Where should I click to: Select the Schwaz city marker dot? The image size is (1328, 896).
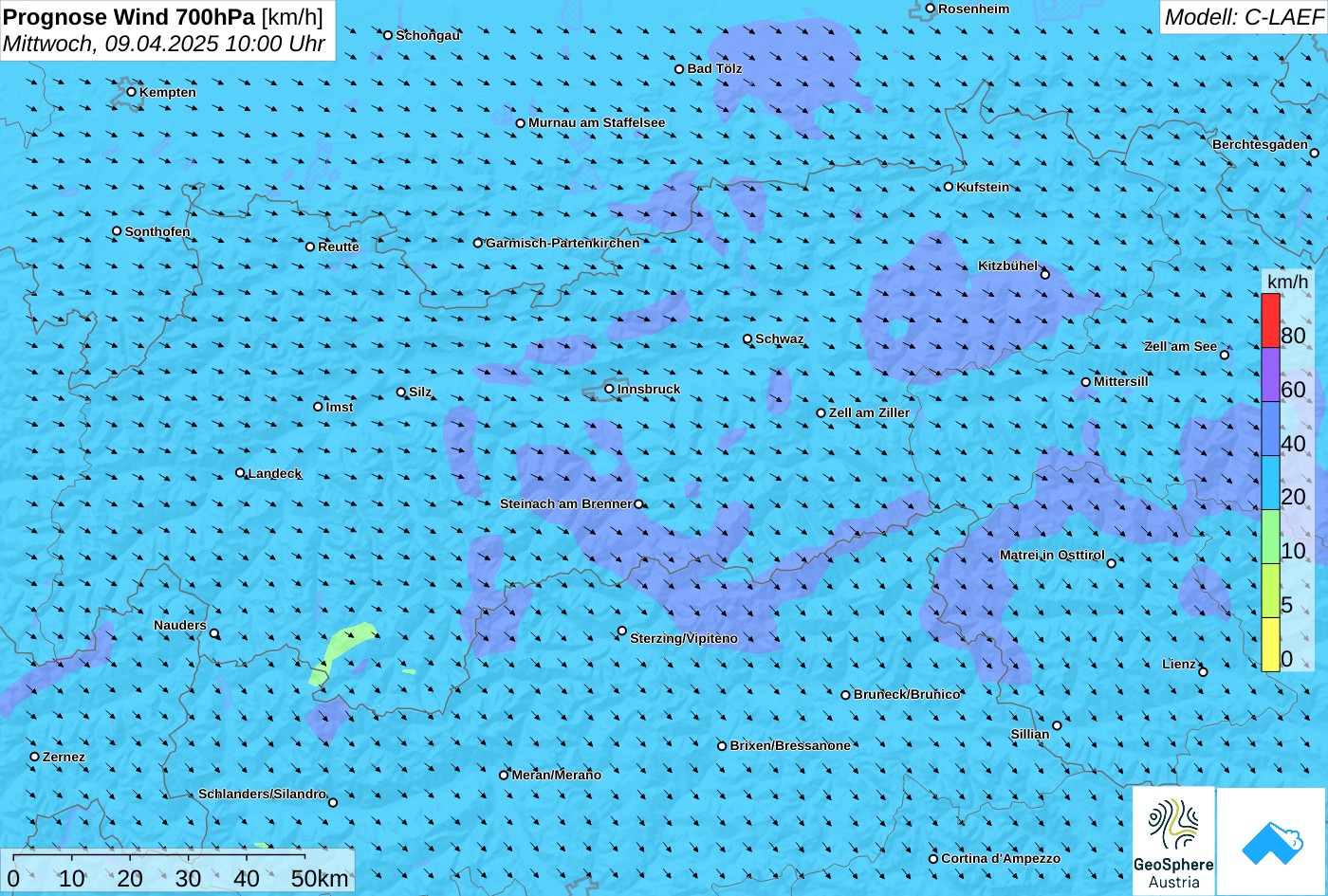747,338
